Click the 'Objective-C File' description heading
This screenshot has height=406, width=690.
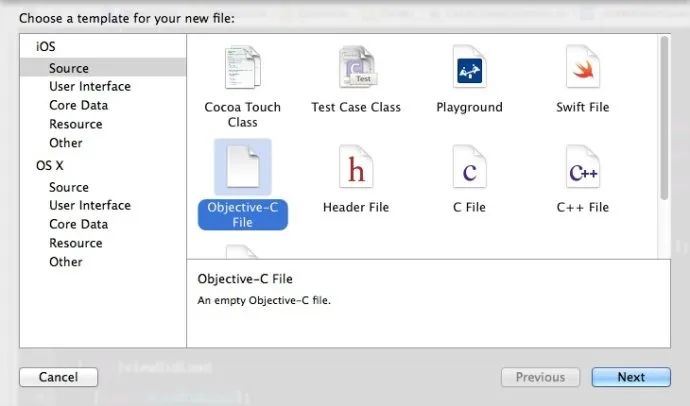tap(245, 279)
